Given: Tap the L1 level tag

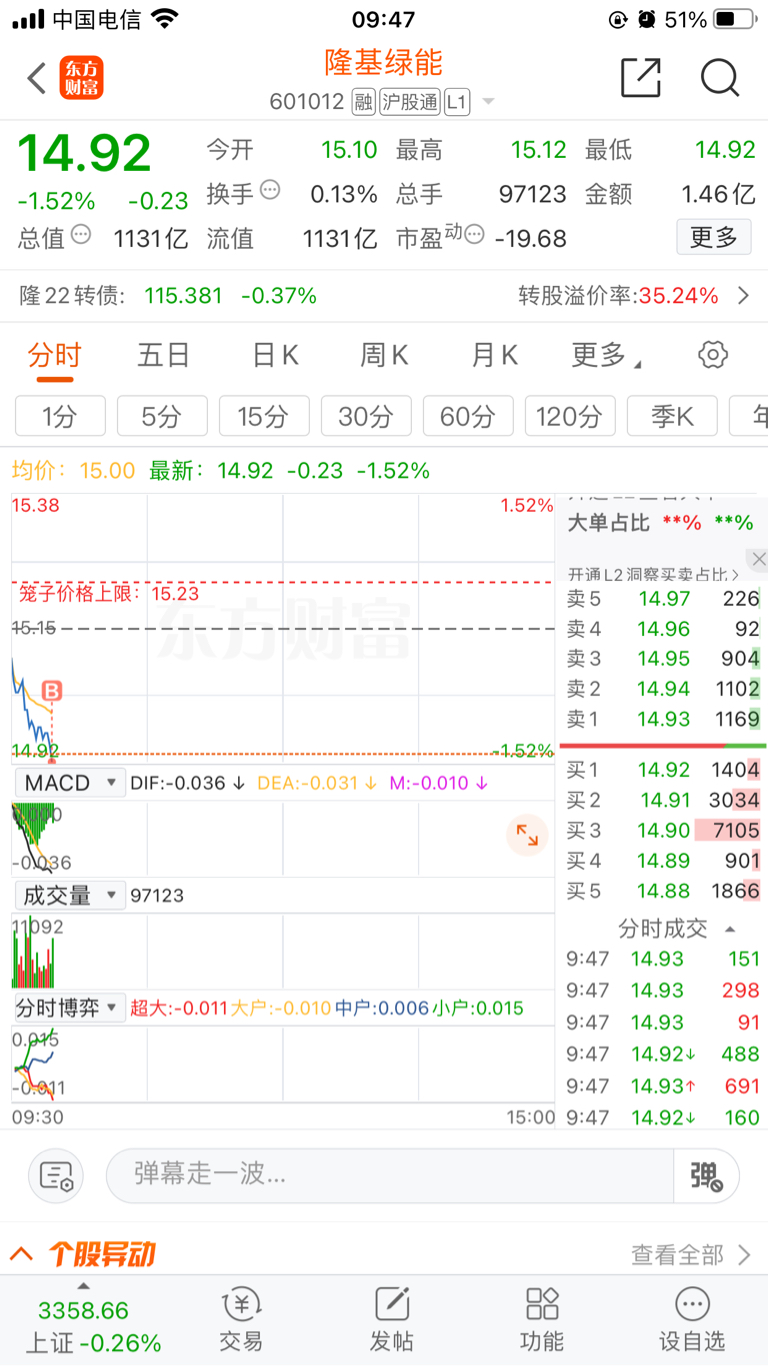Looking at the screenshot, I should tap(457, 102).
